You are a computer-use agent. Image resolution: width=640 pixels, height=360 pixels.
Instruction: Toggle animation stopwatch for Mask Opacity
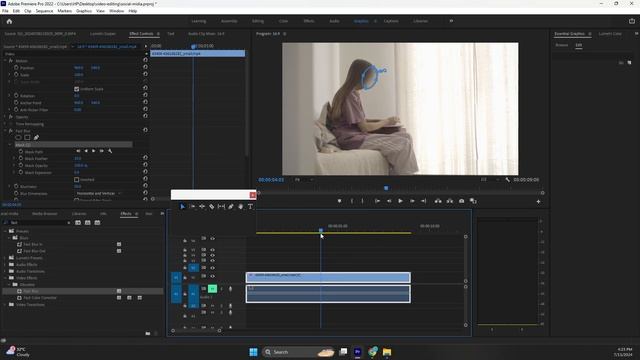tap(21, 165)
